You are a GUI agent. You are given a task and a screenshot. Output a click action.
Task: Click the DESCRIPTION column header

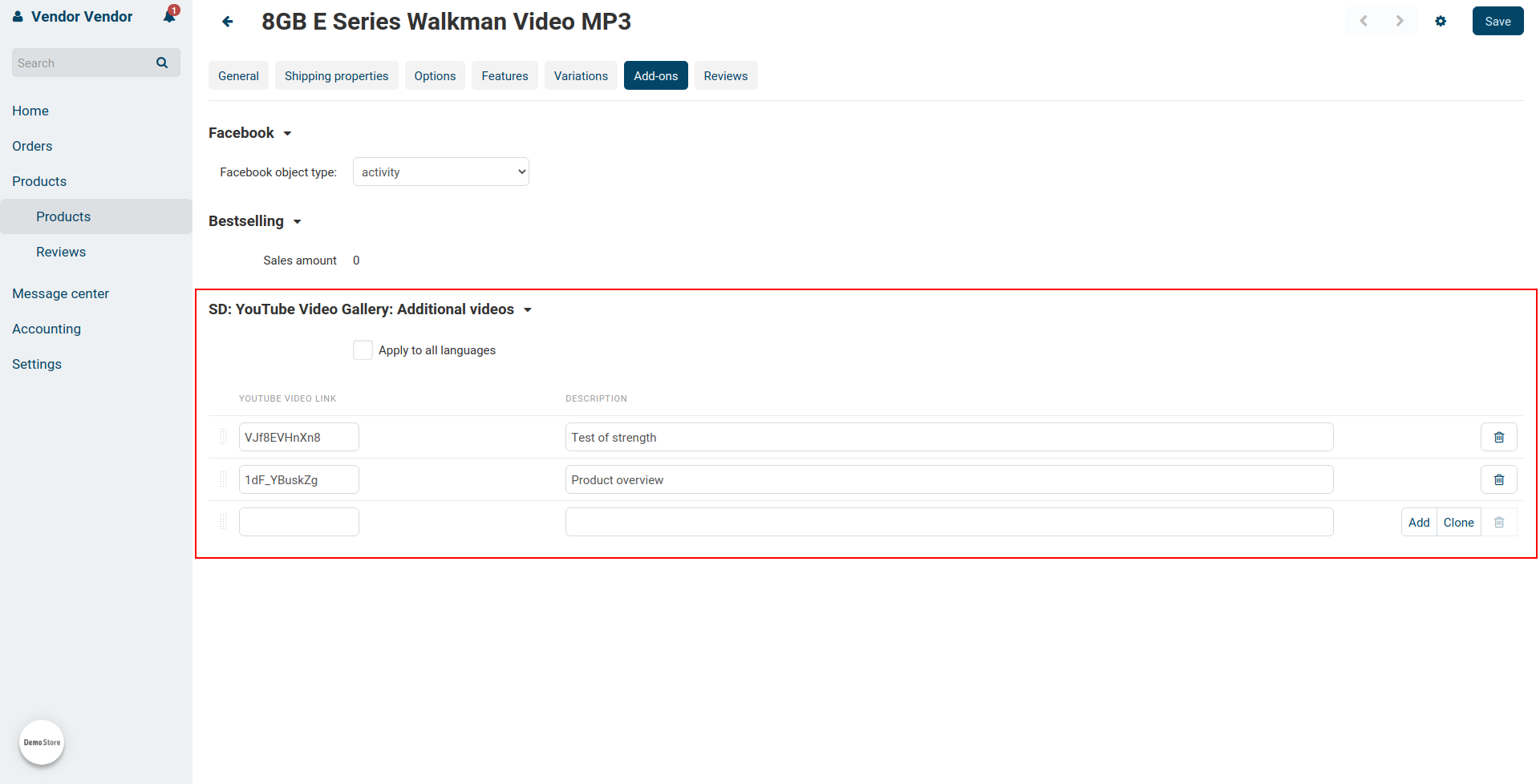pyautogui.click(x=596, y=398)
